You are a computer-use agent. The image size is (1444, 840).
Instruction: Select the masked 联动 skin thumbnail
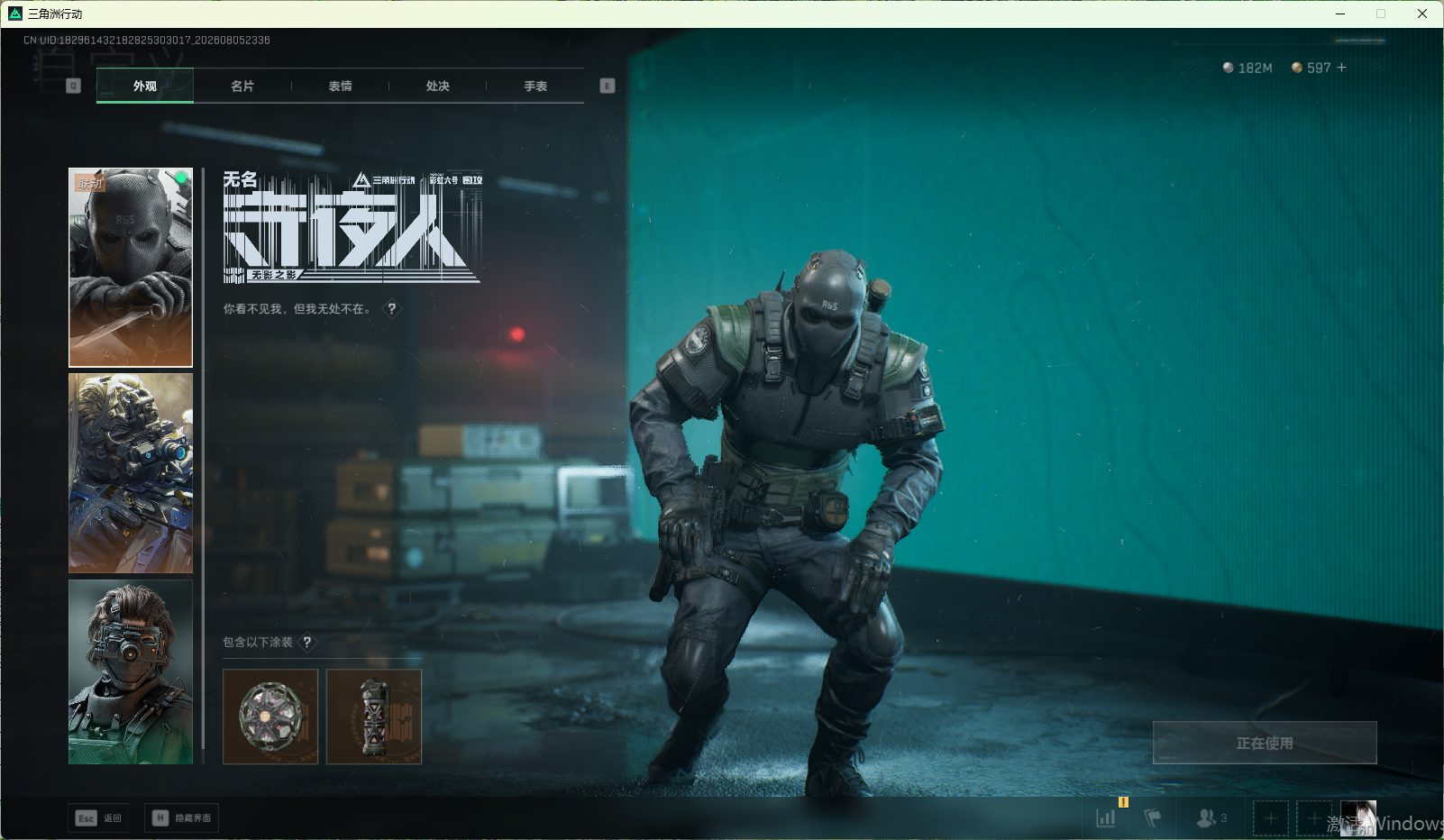point(131,268)
